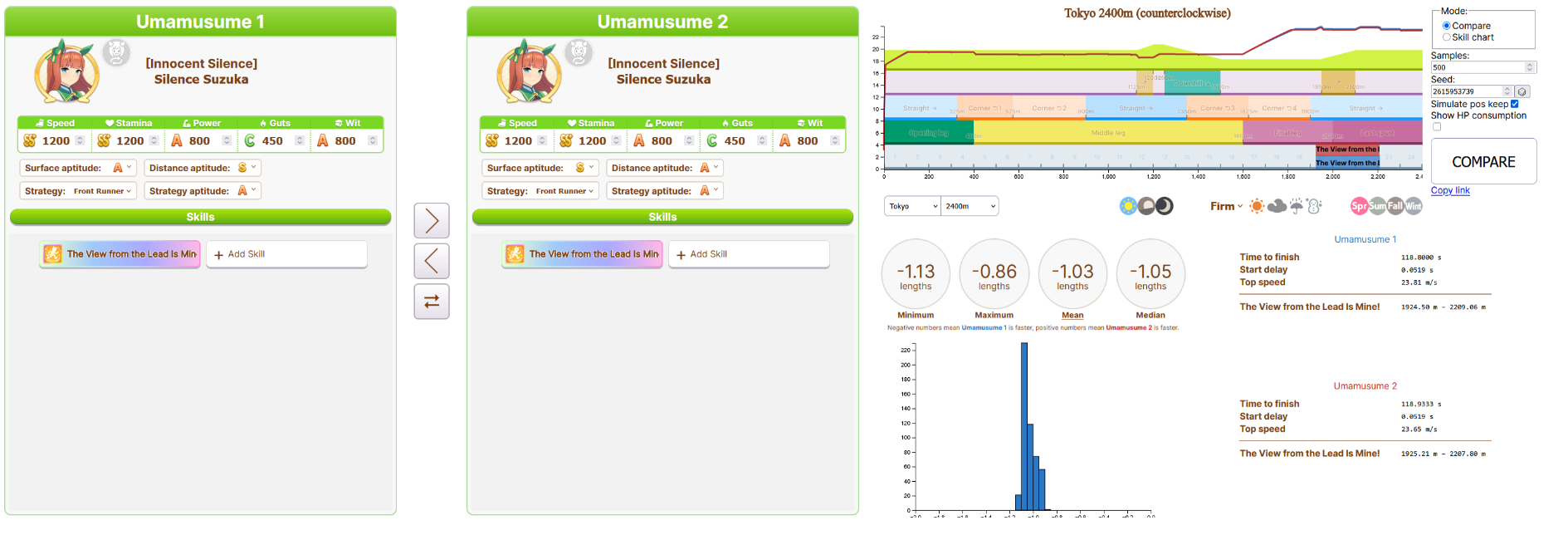The image size is (1568, 540).
Task: Select the Skill chart mode radio button
Action: [1447, 37]
